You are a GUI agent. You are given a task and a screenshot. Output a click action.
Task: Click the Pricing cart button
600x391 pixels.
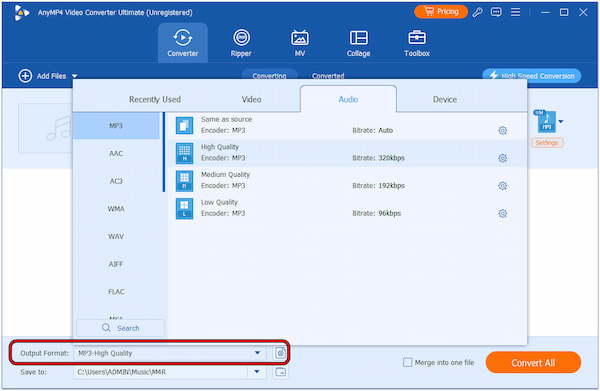pos(441,11)
